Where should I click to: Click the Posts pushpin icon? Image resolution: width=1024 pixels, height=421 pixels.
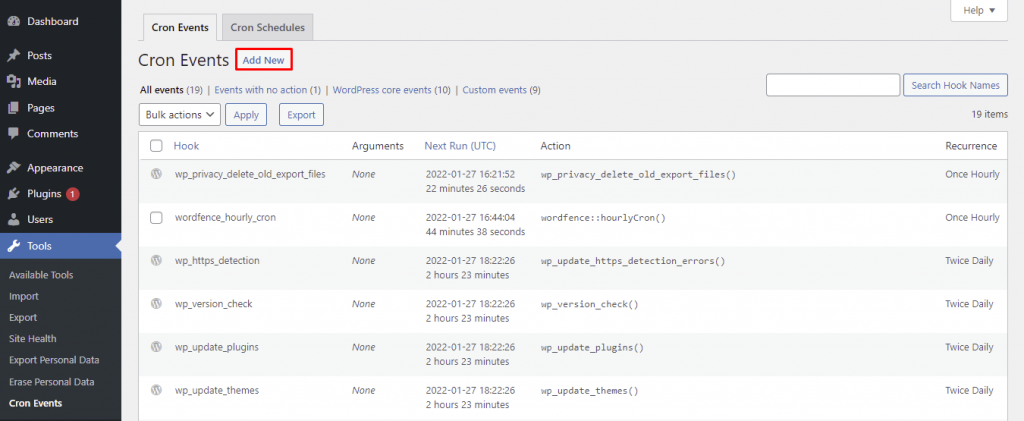[x=13, y=55]
